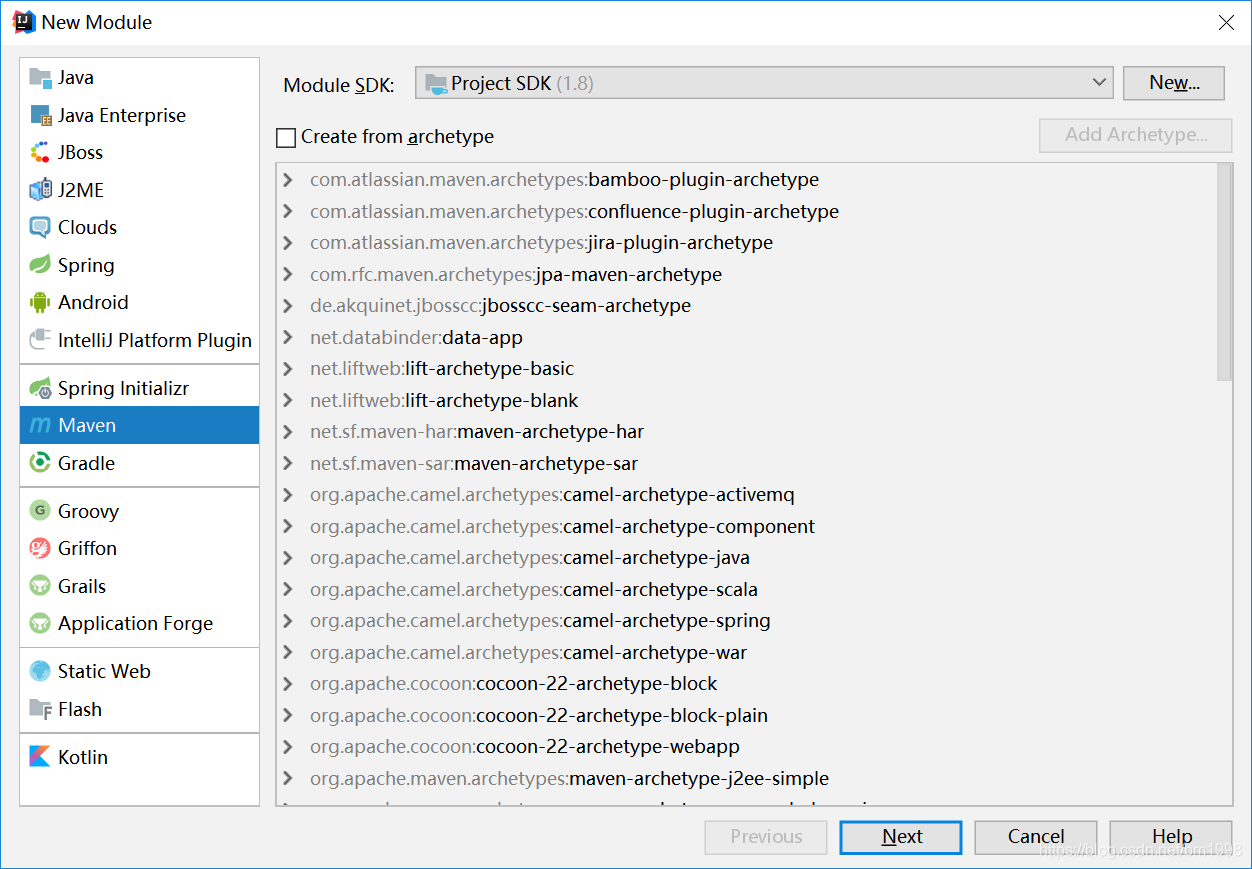Screen dimensions: 1252x869
Task: Click the JBoss icon in sidebar
Action: (40, 153)
